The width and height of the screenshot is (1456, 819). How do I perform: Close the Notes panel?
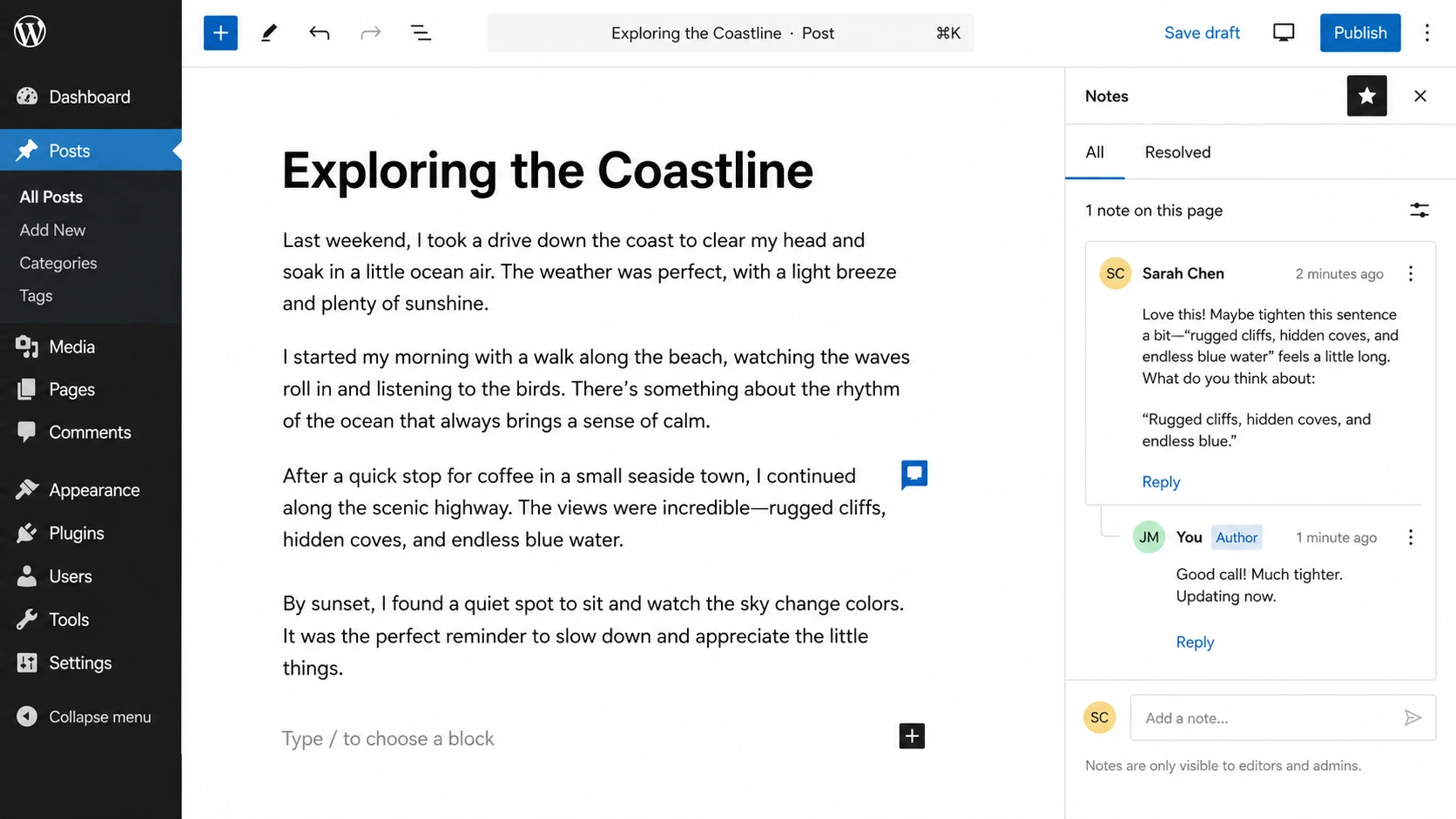[x=1420, y=96]
